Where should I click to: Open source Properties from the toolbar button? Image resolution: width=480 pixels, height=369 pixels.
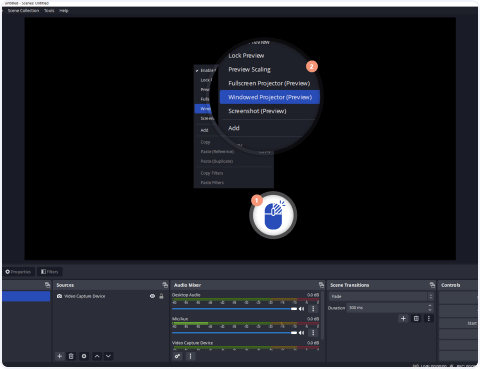pyautogui.click(x=18, y=272)
